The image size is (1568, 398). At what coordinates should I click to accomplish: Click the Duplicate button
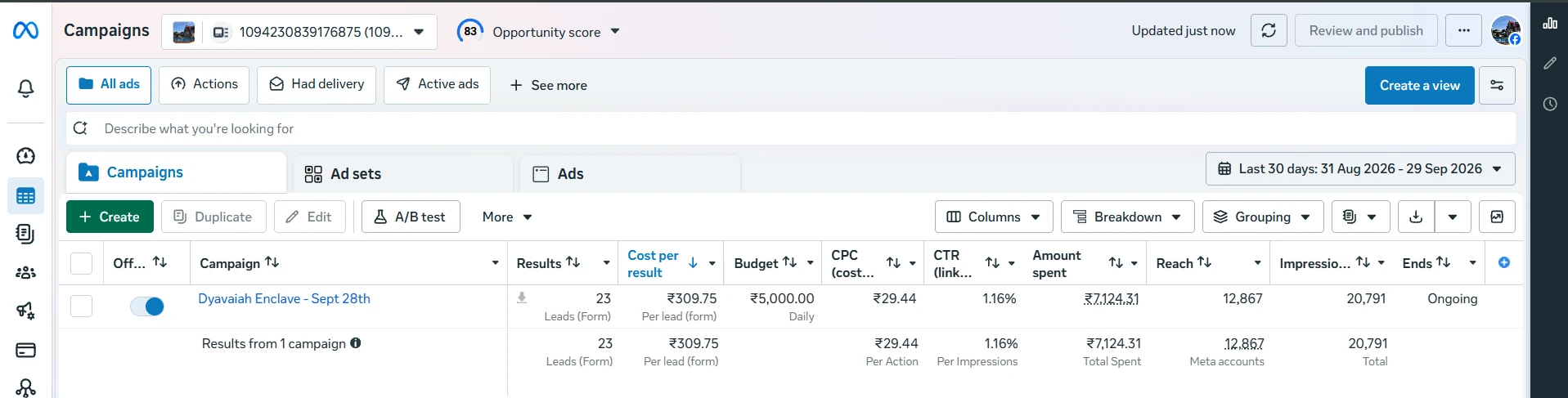pos(213,217)
